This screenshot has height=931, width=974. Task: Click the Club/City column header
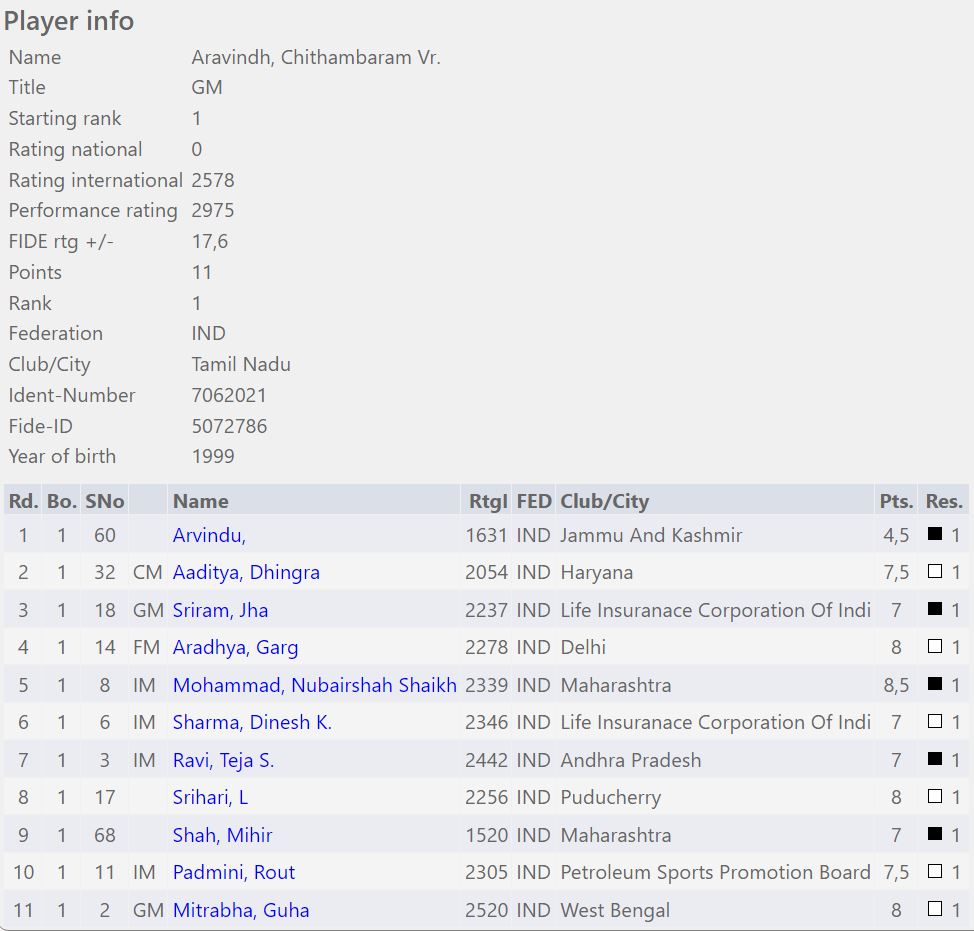click(x=604, y=501)
